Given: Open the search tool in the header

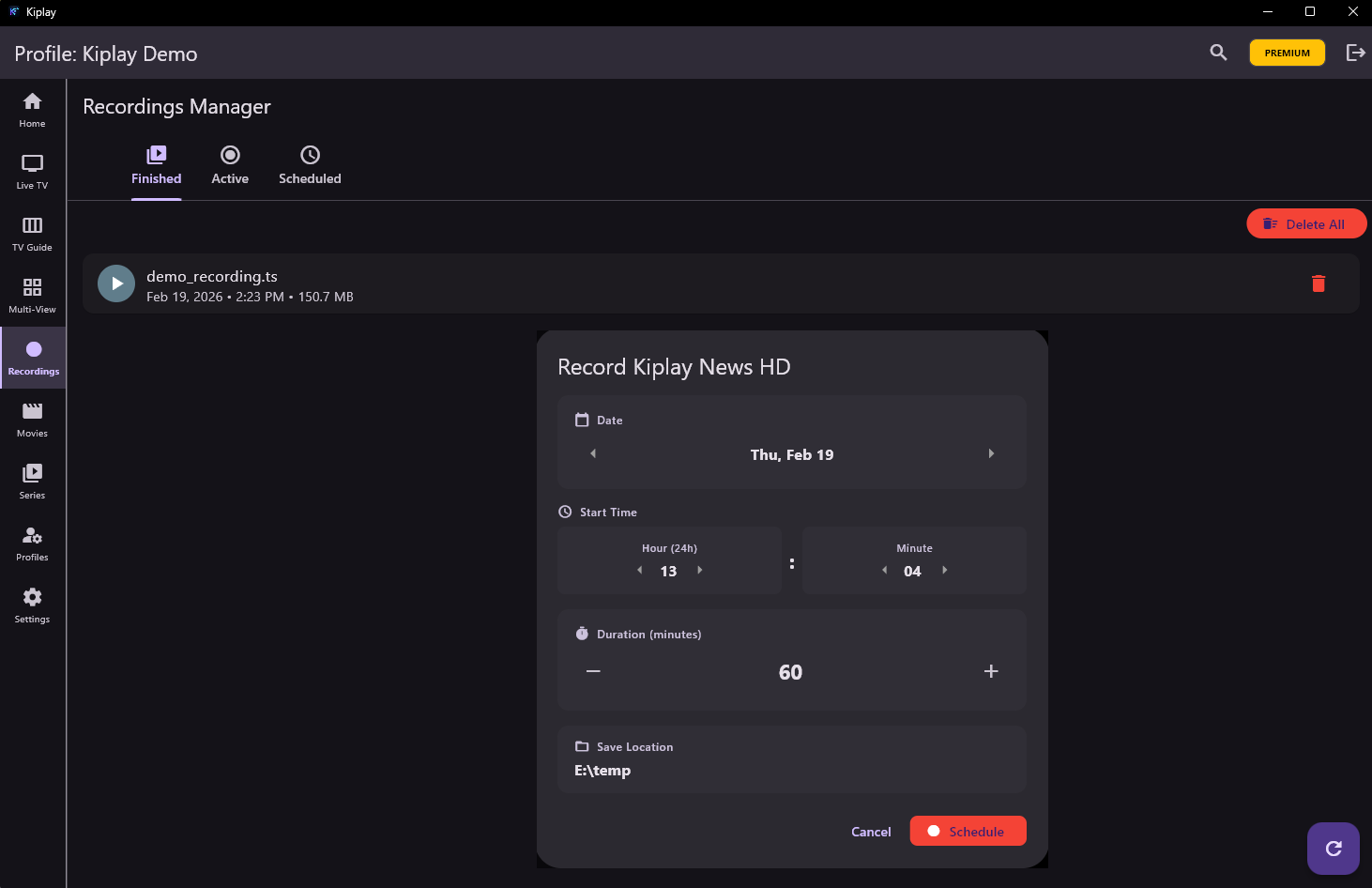Looking at the screenshot, I should [1217, 53].
